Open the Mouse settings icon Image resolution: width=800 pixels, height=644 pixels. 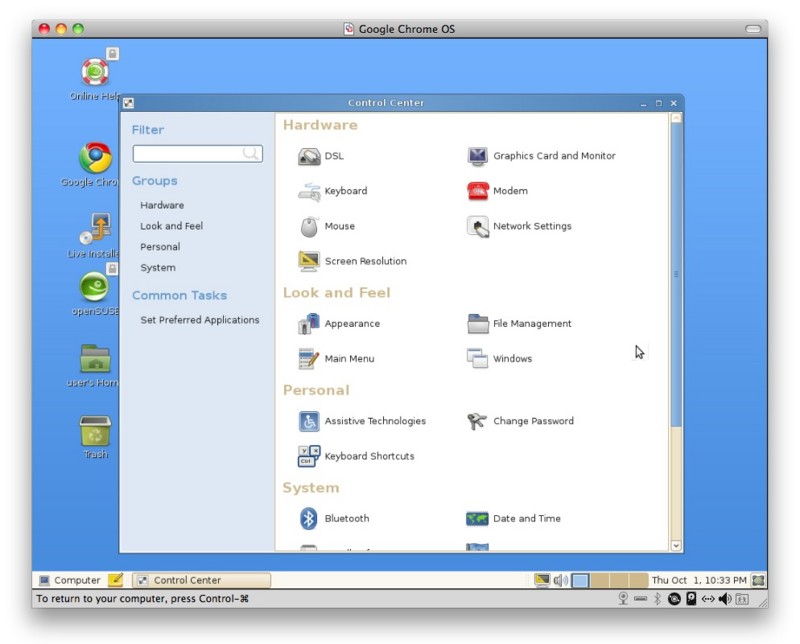coord(309,227)
